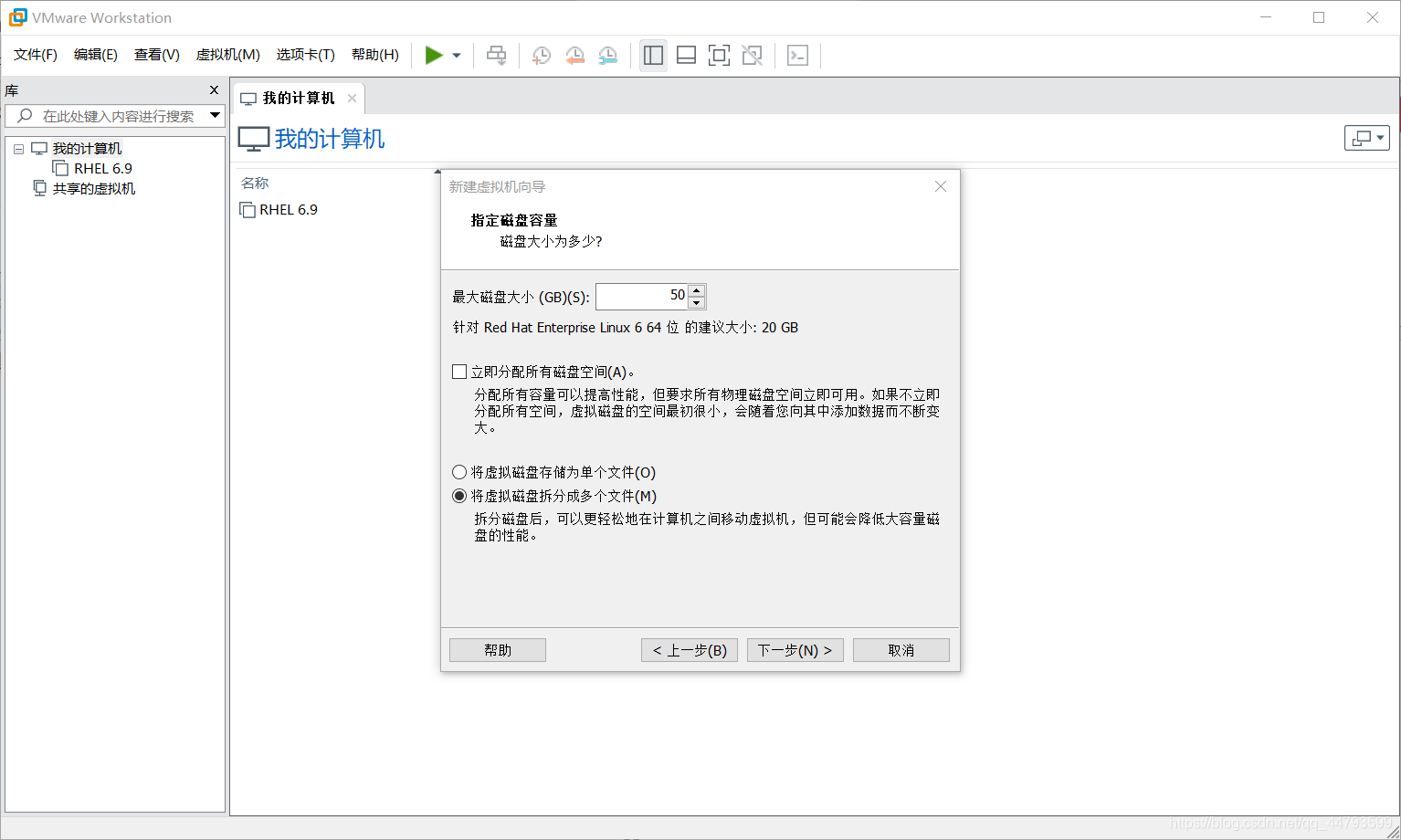Activate Unity mode icon

coord(752,55)
